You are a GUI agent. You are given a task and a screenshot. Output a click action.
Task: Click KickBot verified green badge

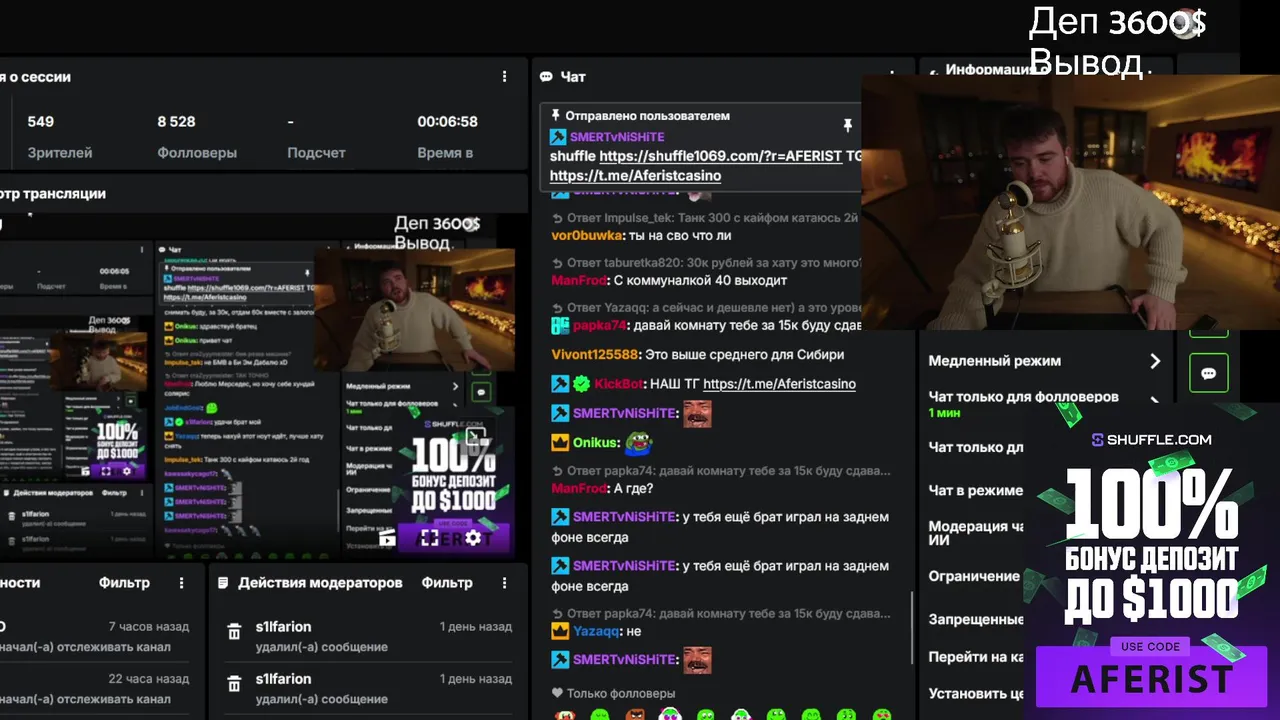581,384
